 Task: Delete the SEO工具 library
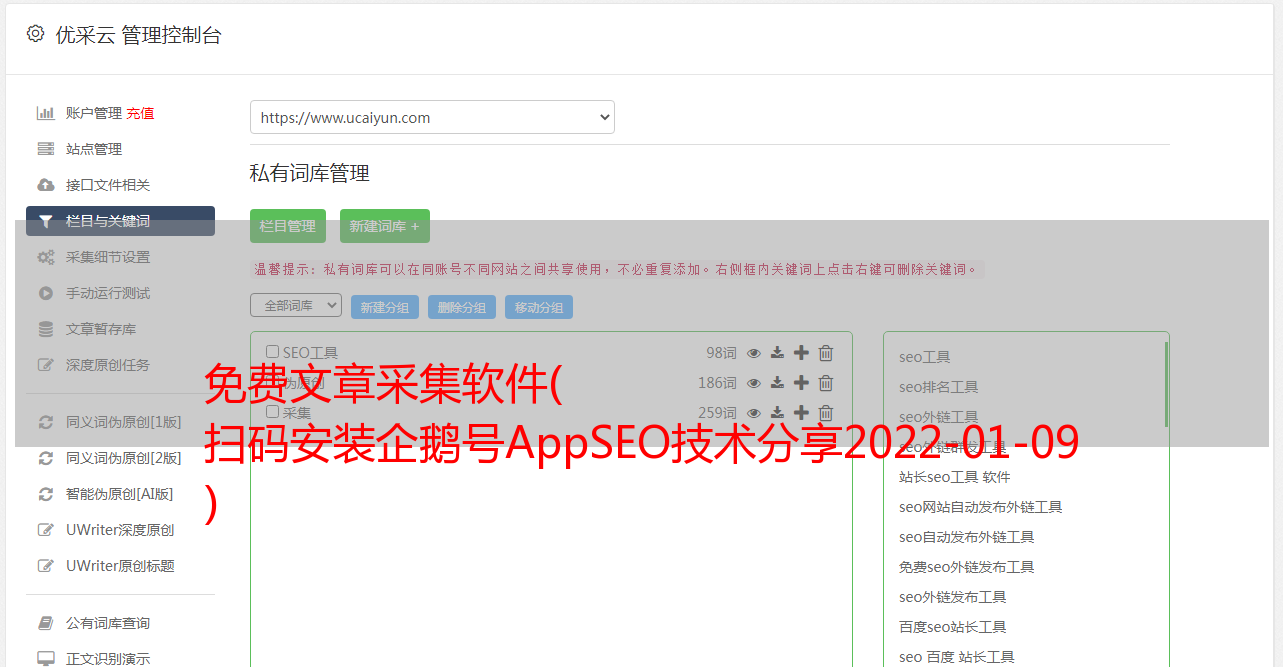point(826,353)
